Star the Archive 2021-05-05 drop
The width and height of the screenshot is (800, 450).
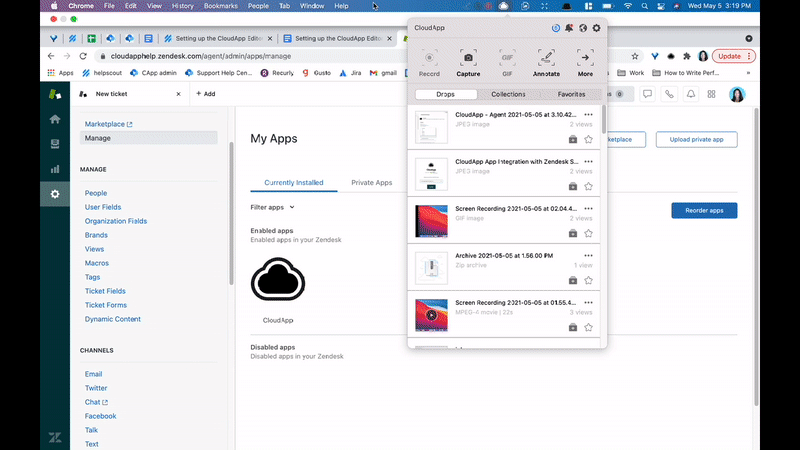[588, 280]
